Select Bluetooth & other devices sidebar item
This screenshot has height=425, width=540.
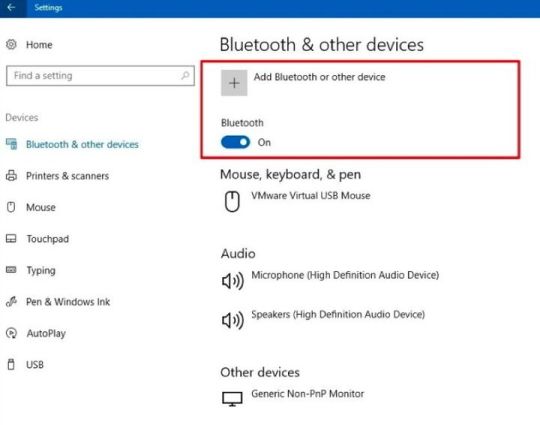click(x=82, y=144)
